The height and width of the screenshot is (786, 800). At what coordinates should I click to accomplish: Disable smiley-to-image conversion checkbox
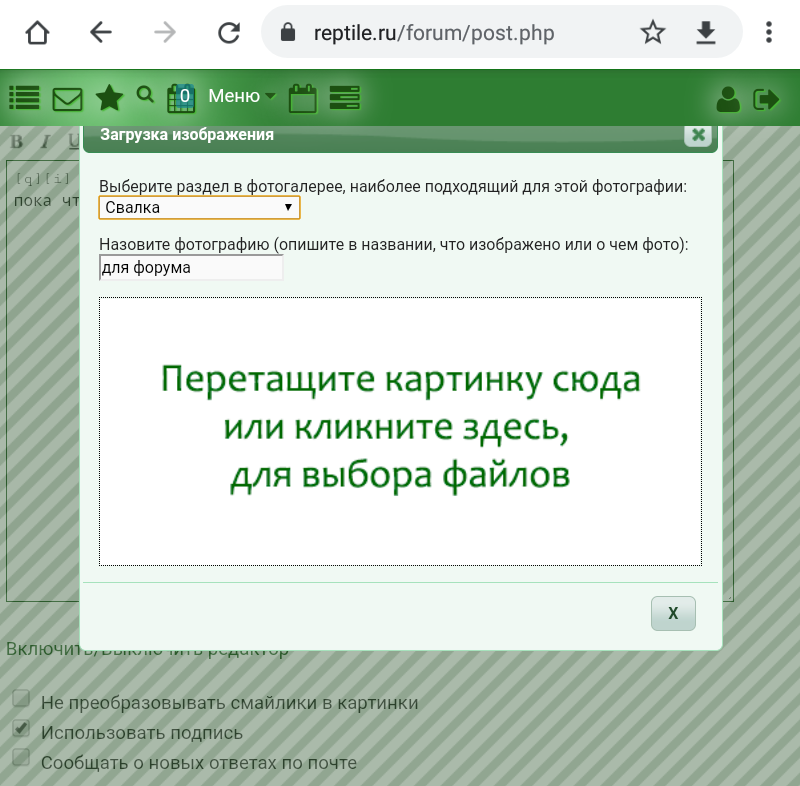click(x=21, y=698)
